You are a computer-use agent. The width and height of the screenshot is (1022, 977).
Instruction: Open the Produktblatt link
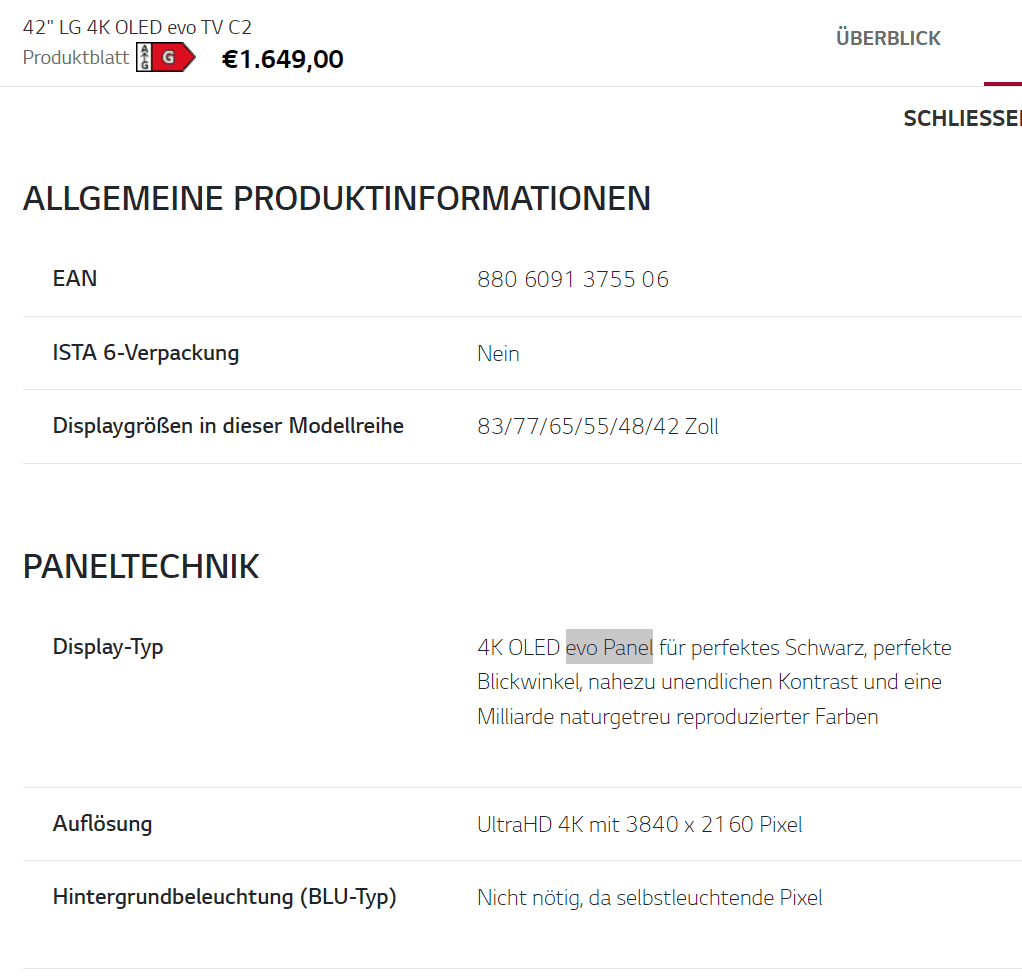tap(76, 57)
